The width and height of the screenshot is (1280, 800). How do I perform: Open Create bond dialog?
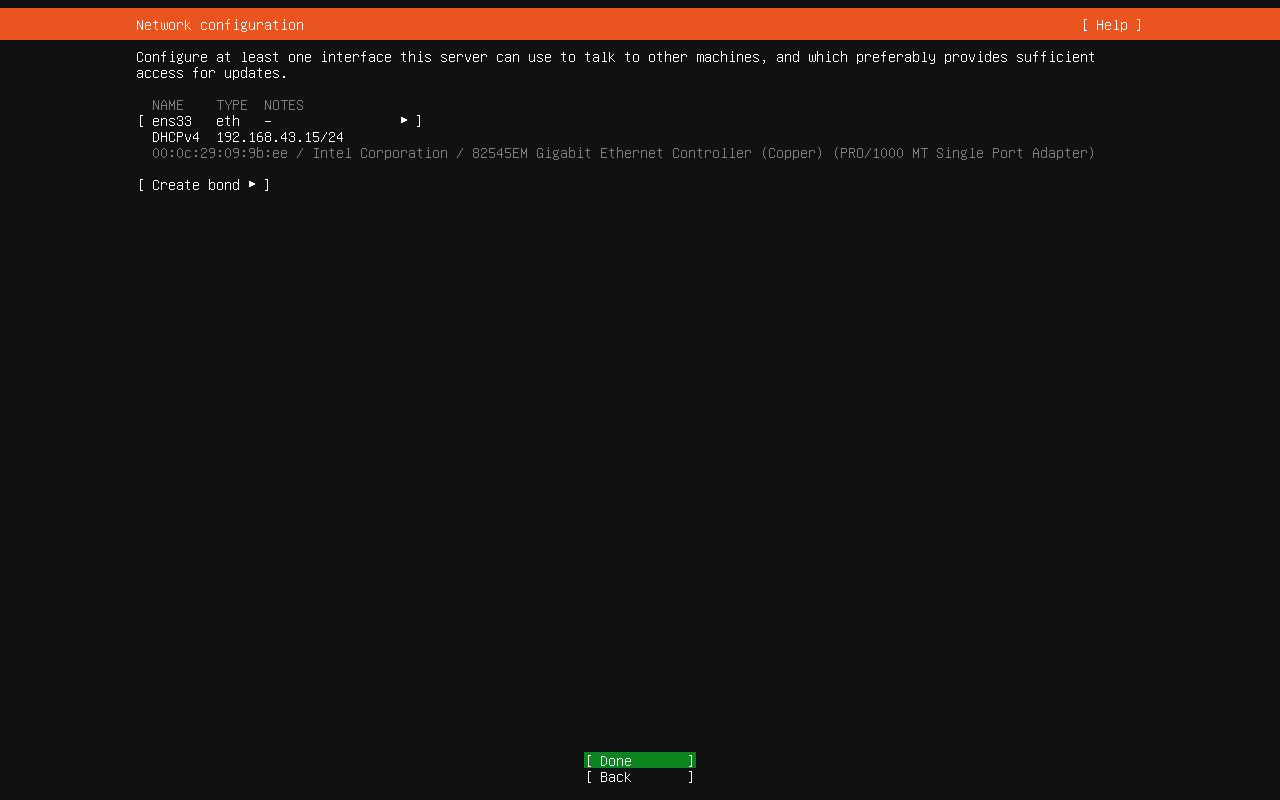pyautogui.click(x=204, y=185)
